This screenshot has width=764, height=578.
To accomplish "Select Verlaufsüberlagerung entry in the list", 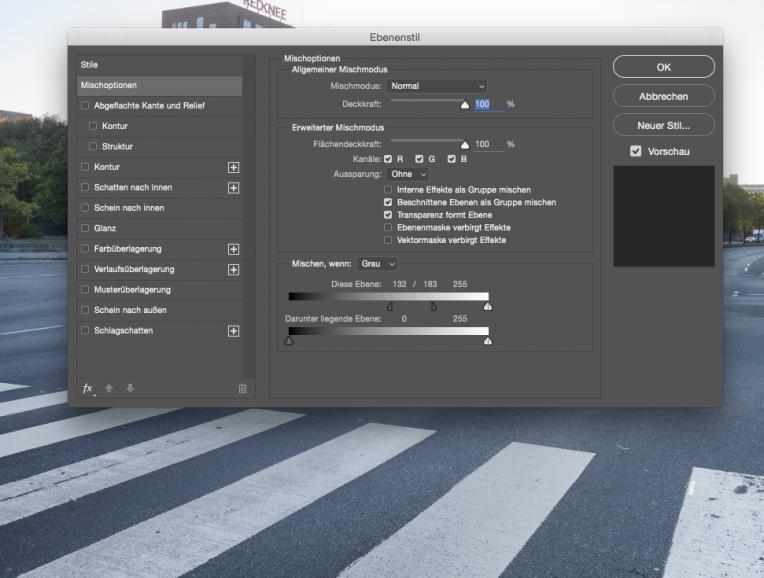I will [159, 270].
